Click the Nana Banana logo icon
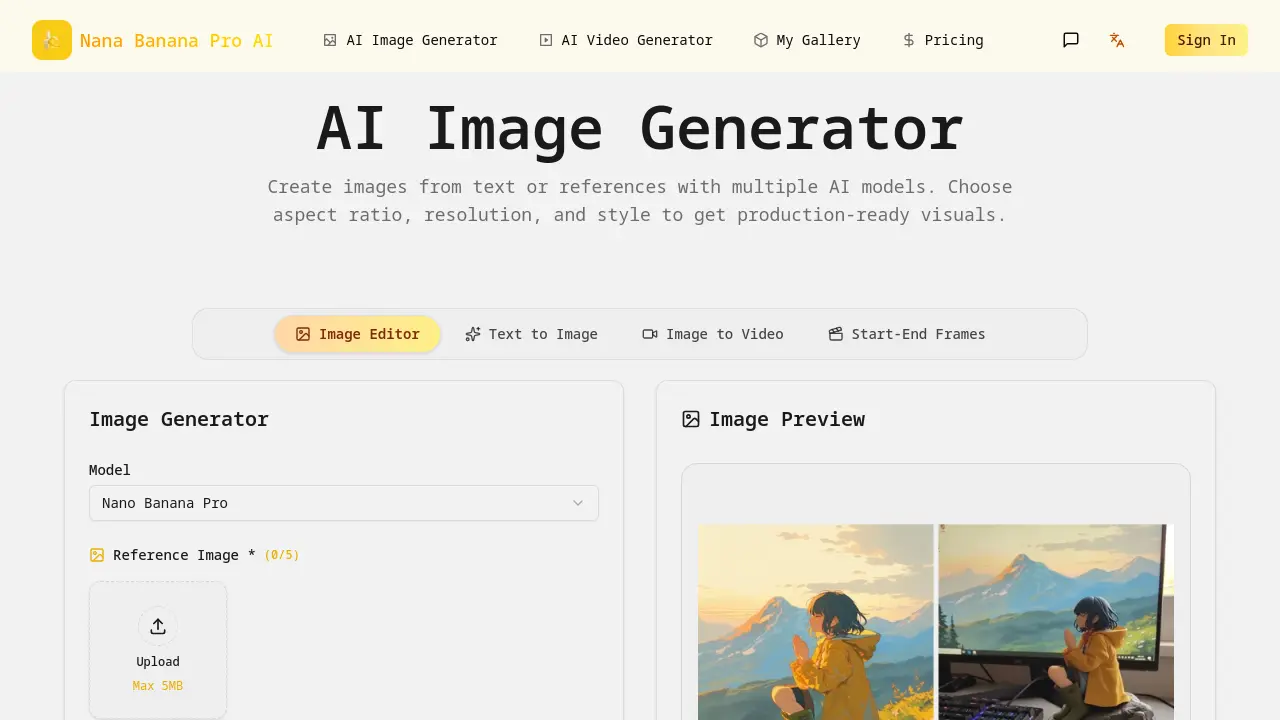 (52, 40)
